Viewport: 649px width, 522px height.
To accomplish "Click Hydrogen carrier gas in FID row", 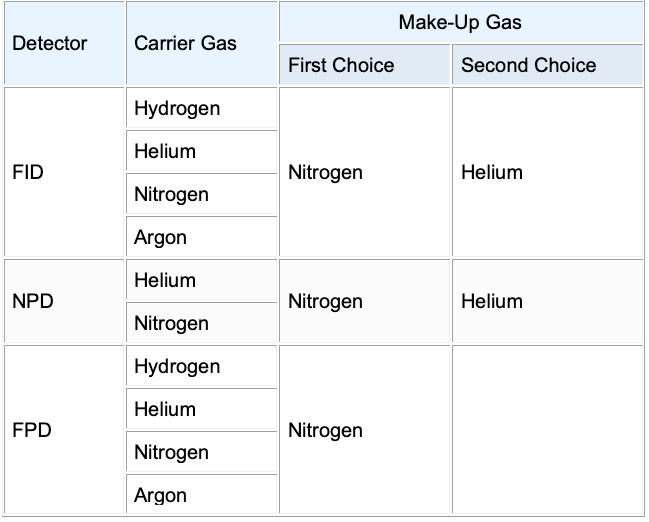I will click(x=177, y=108).
